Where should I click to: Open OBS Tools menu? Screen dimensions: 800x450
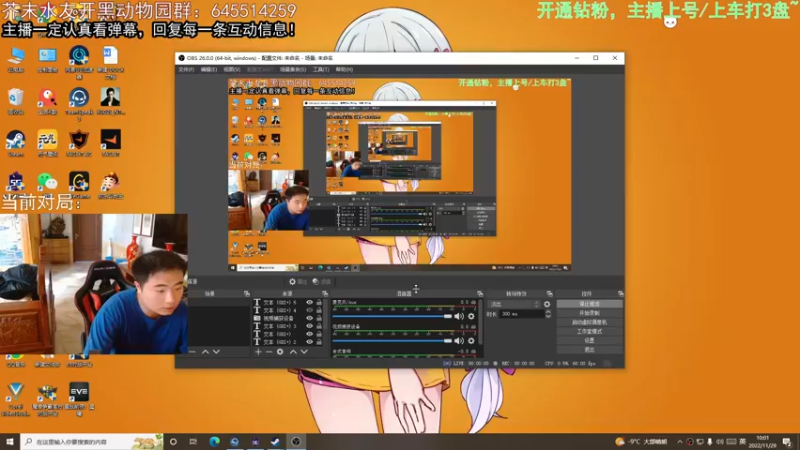click(321, 69)
